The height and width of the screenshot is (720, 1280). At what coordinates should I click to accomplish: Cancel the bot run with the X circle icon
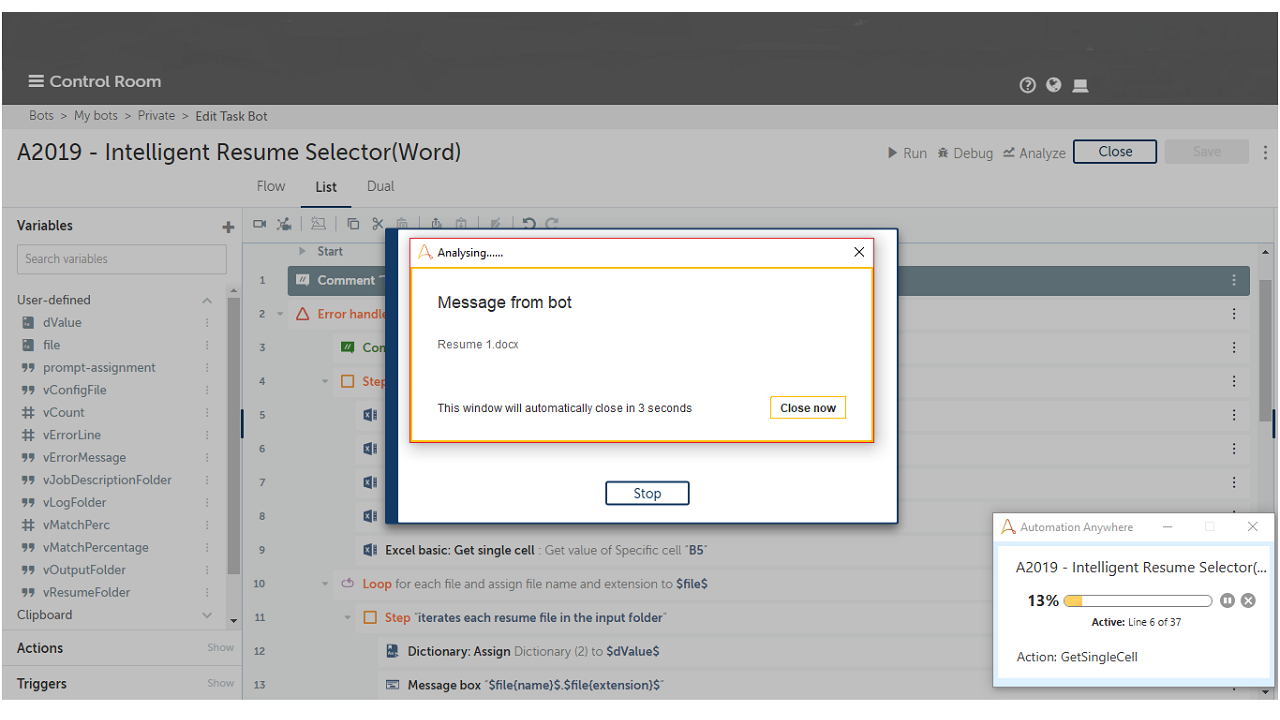[x=1248, y=600]
